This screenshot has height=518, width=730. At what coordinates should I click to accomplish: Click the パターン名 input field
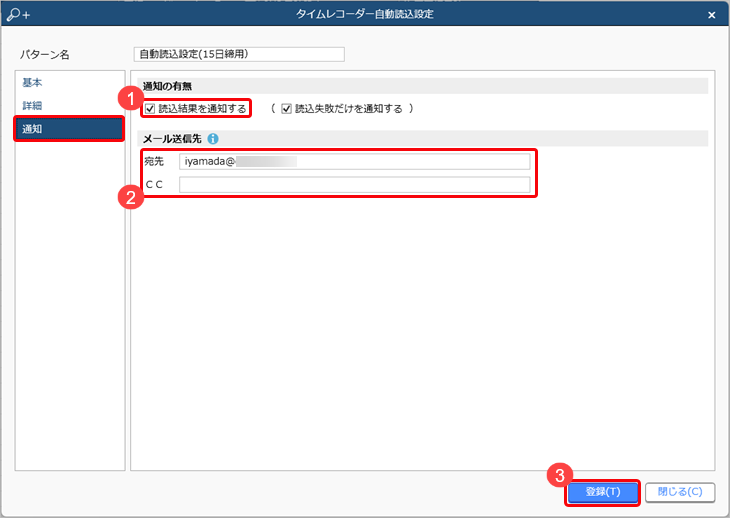click(x=239, y=54)
